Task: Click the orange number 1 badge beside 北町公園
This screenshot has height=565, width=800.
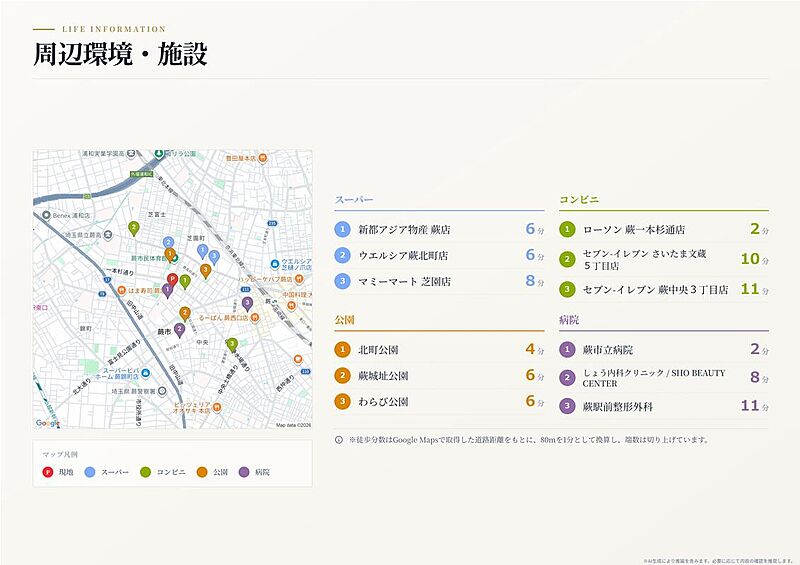Action: [x=342, y=350]
